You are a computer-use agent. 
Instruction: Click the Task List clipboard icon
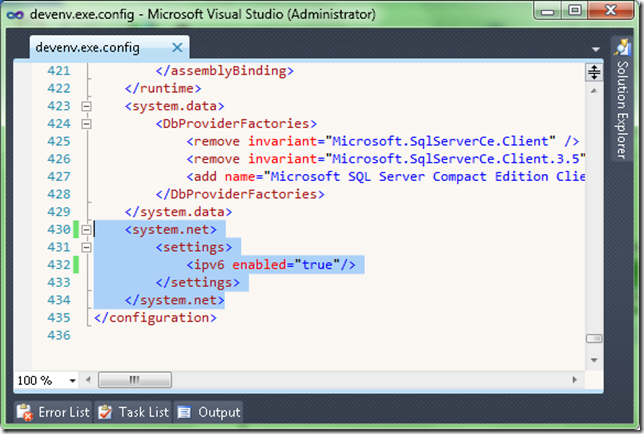click(x=105, y=412)
